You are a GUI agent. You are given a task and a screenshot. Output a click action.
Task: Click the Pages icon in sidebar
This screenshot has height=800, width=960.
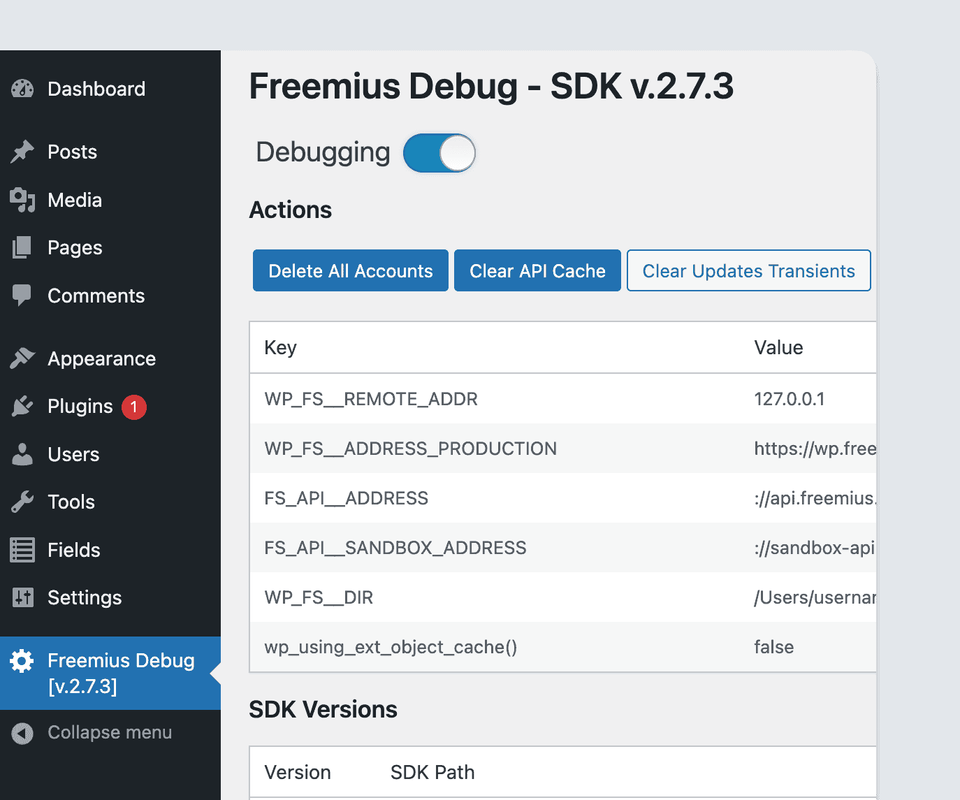22,248
